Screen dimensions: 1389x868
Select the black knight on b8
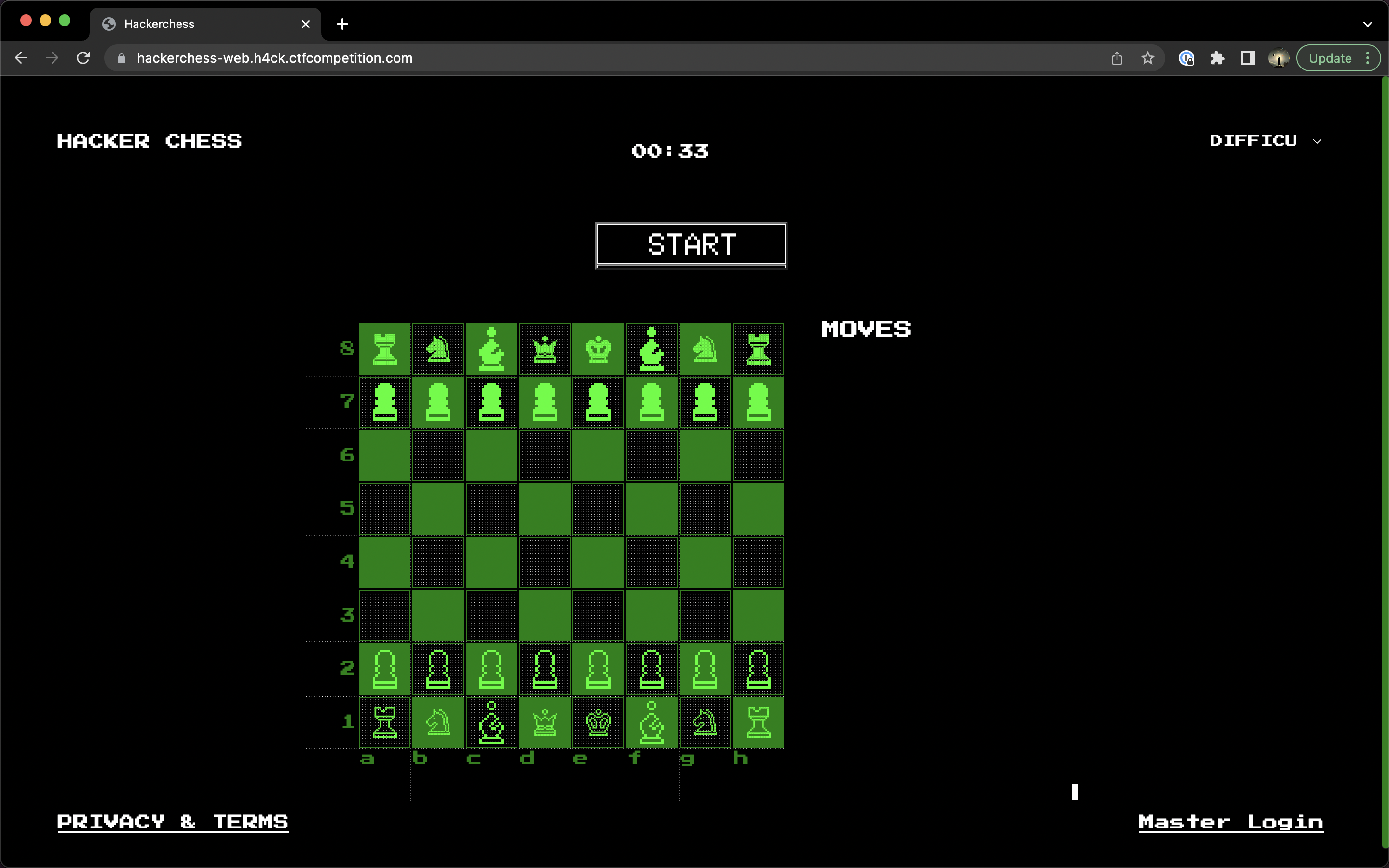point(437,349)
